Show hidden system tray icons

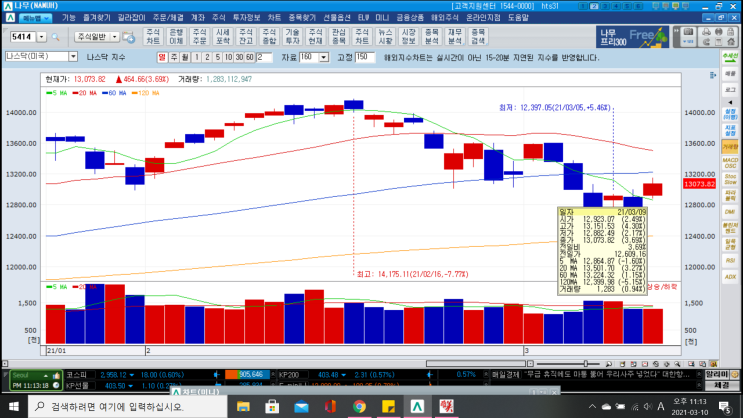(x=592, y=407)
